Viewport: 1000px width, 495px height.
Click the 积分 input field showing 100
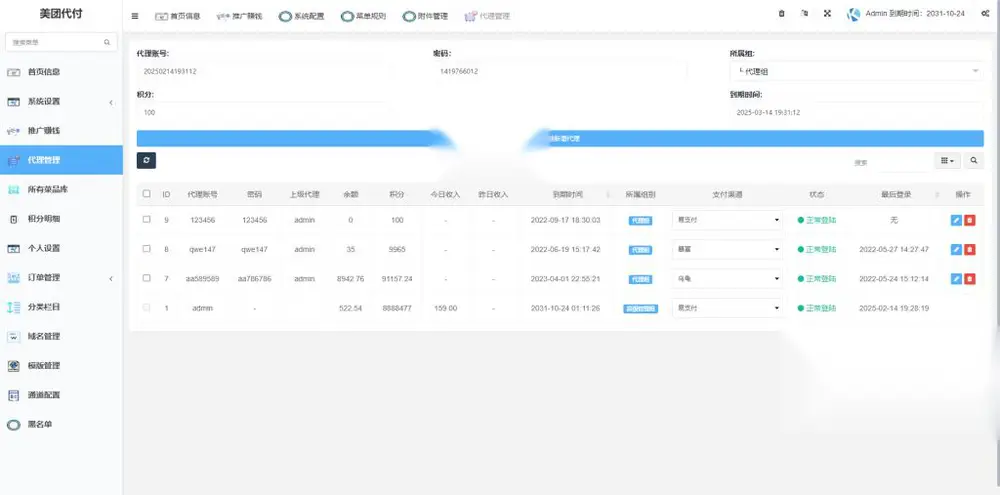click(x=263, y=112)
